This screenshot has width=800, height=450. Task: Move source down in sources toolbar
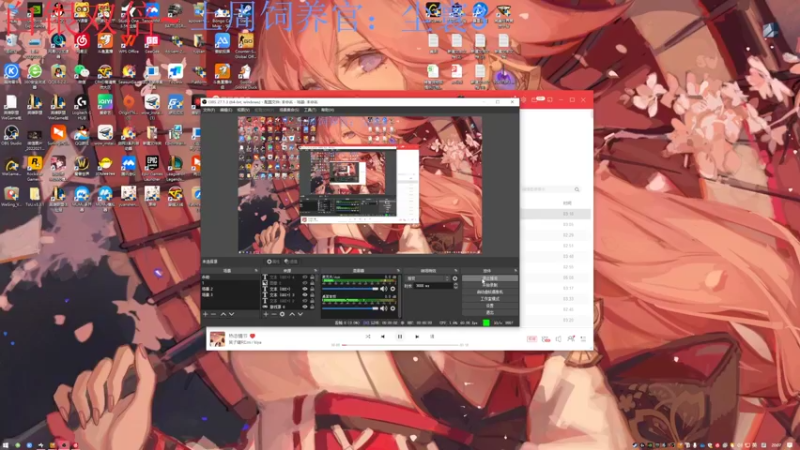click(x=301, y=314)
